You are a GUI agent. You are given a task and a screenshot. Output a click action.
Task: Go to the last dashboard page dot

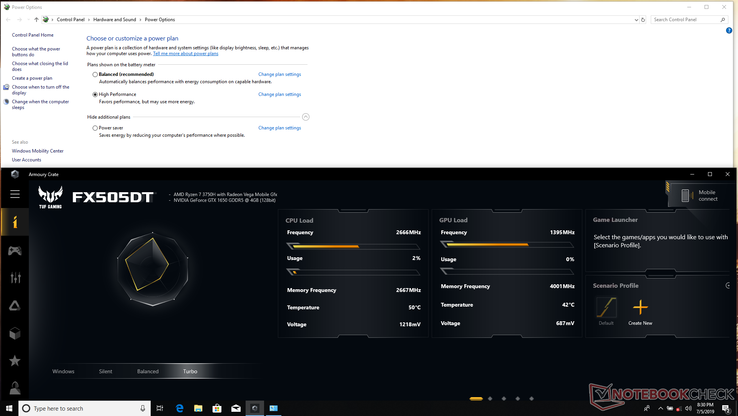[531, 399]
